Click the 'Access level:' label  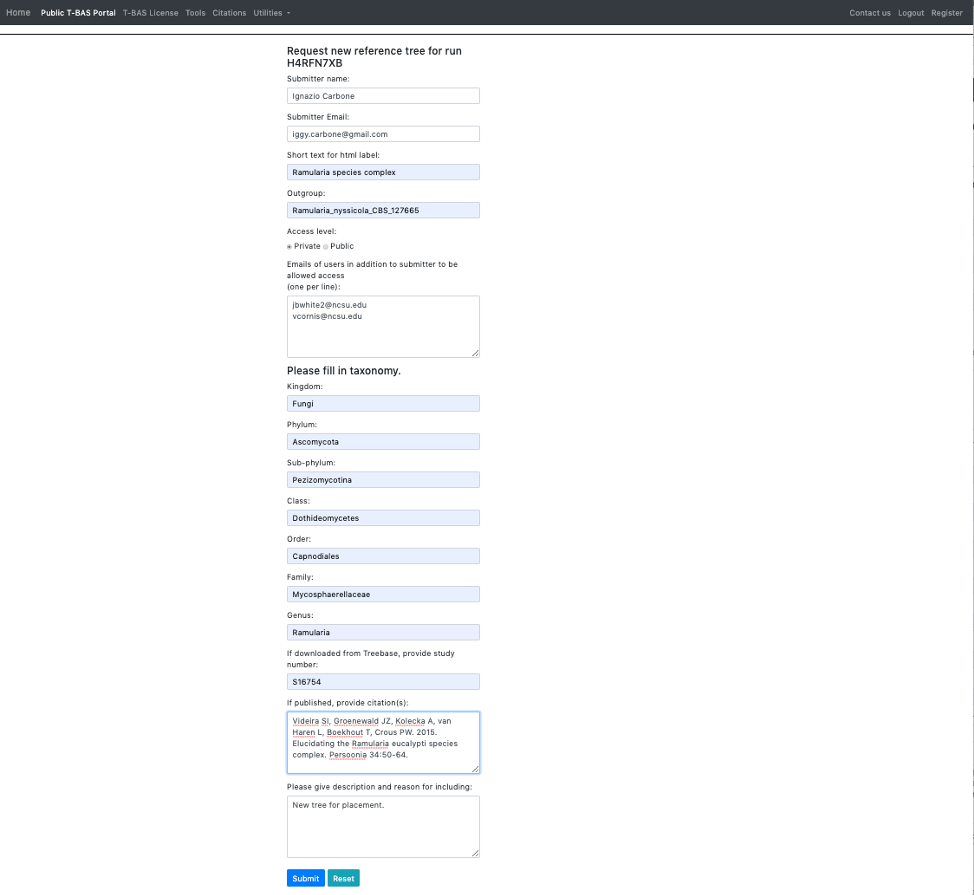(311, 232)
